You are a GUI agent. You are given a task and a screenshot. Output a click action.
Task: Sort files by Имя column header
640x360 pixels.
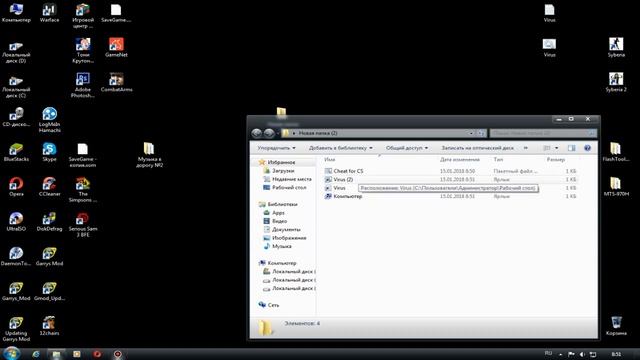click(x=329, y=160)
